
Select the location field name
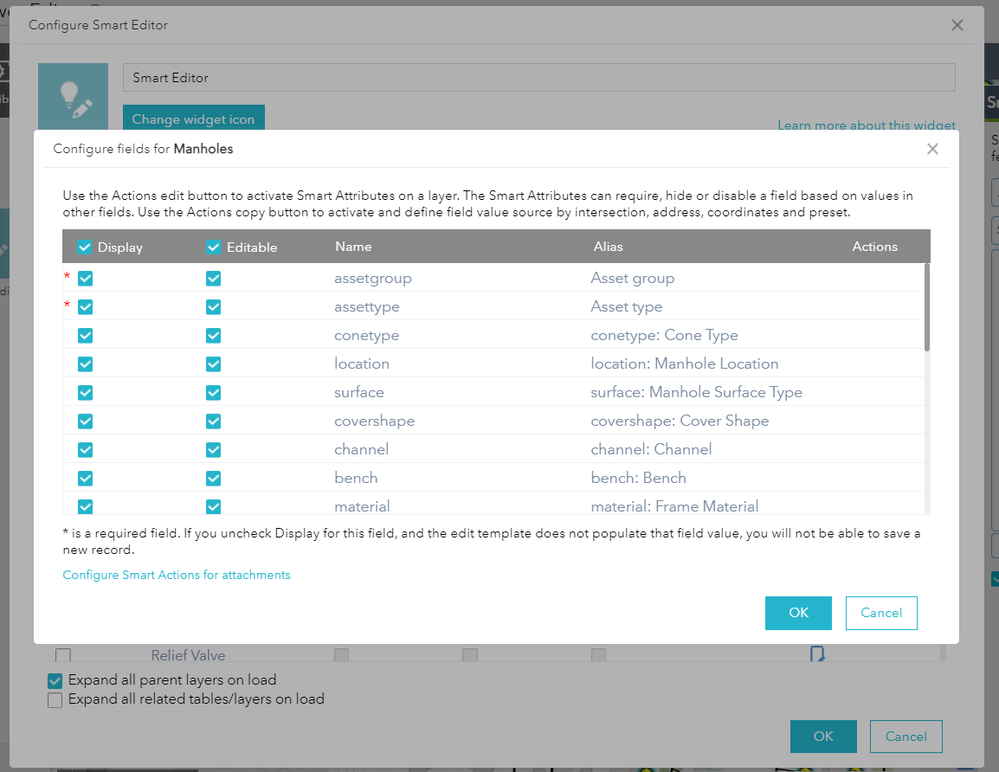pos(362,364)
